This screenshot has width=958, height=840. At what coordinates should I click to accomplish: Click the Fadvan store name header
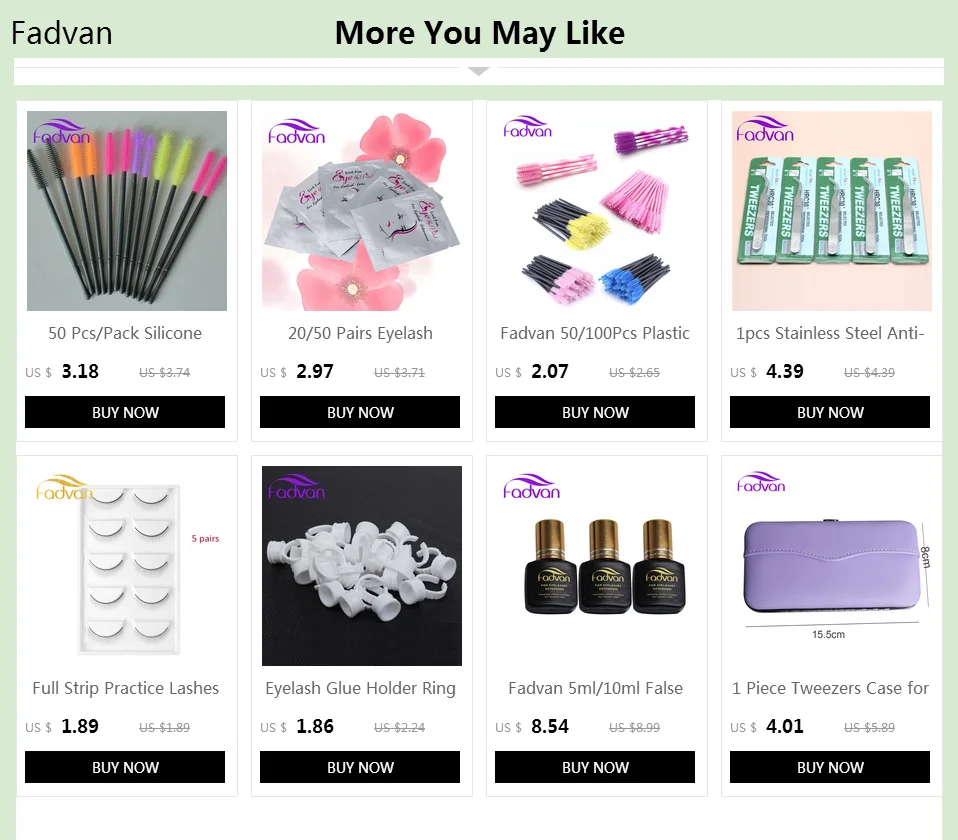coord(62,33)
